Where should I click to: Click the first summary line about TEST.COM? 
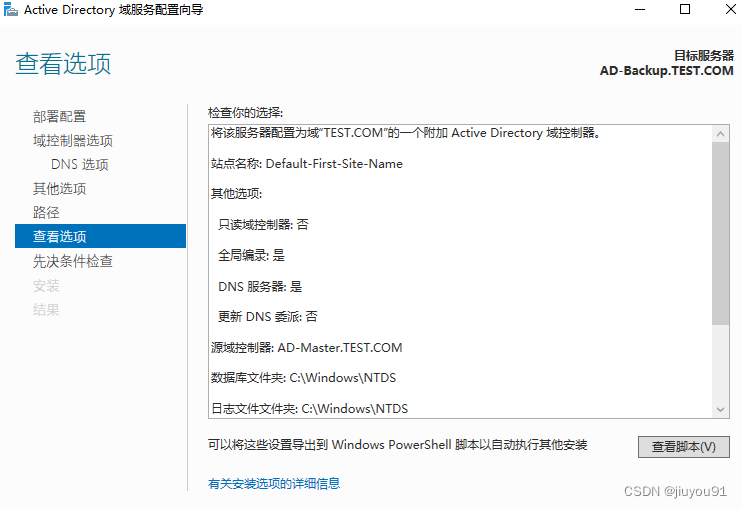[406, 133]
